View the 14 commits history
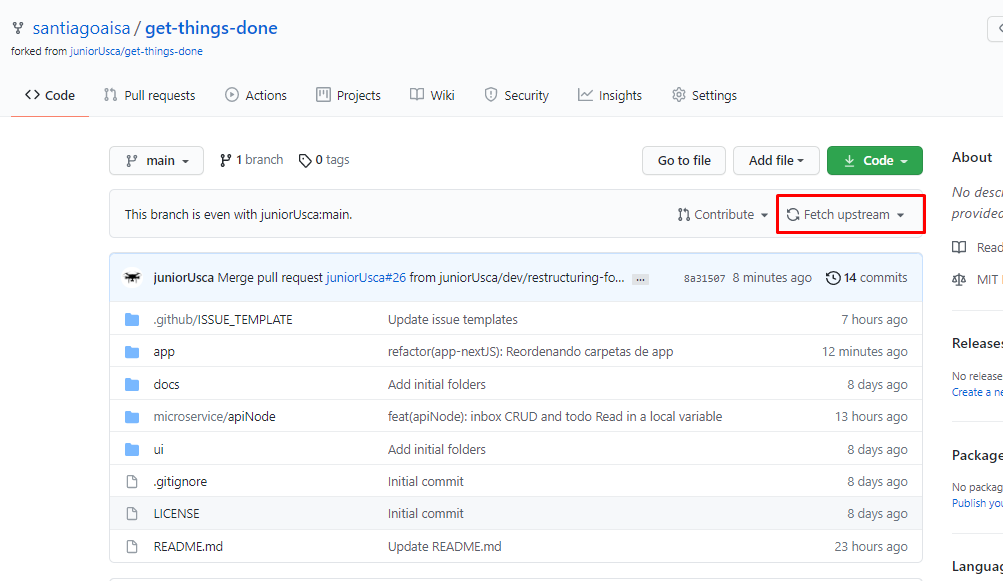This screenshot has width=1003, height=581. coord(866,278)
